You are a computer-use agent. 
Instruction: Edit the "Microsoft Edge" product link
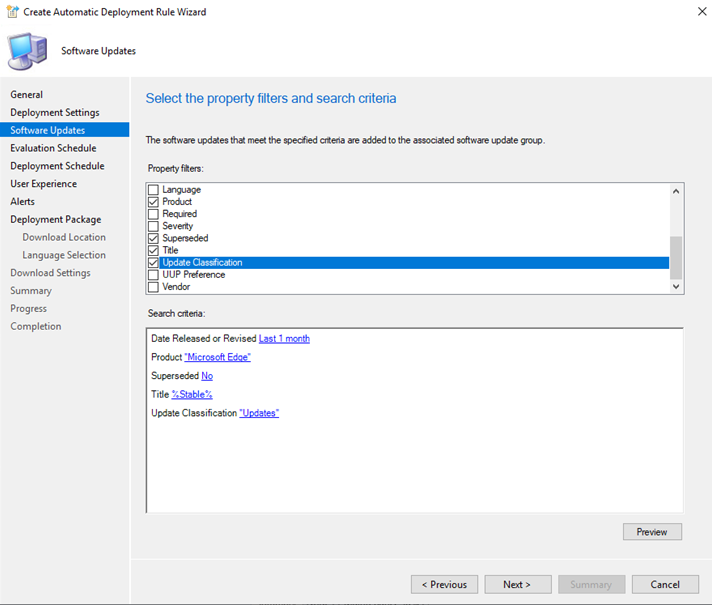point(218,357)
